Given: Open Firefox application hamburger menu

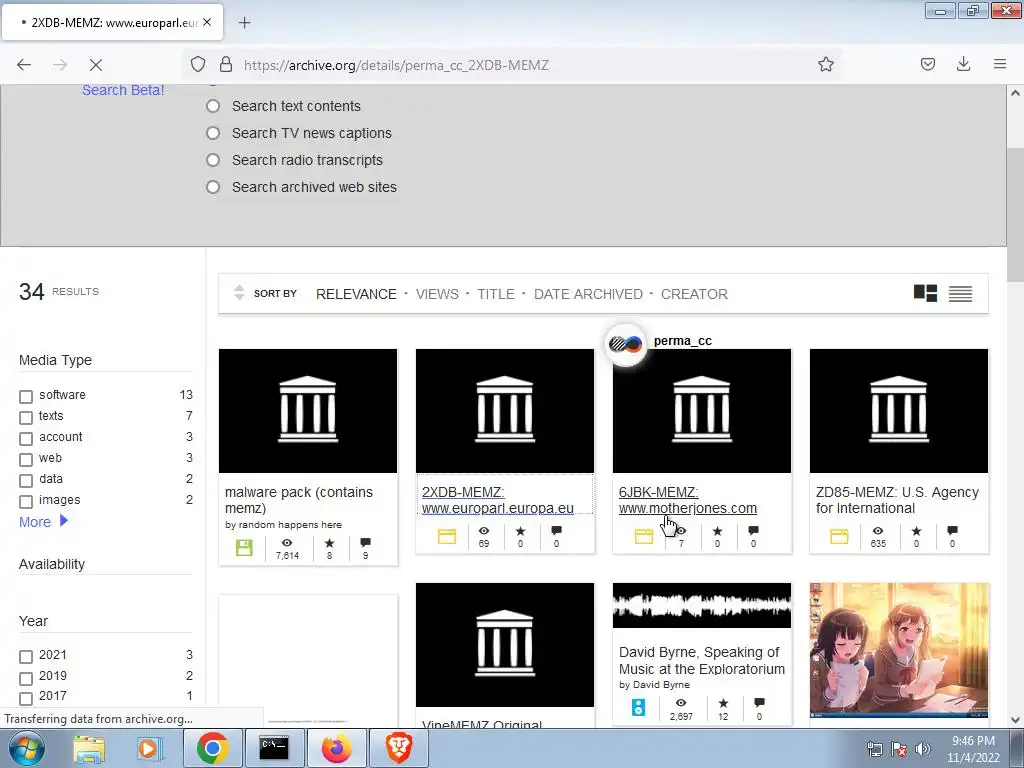Looking at the screenshot, I should coord(1000,65).
